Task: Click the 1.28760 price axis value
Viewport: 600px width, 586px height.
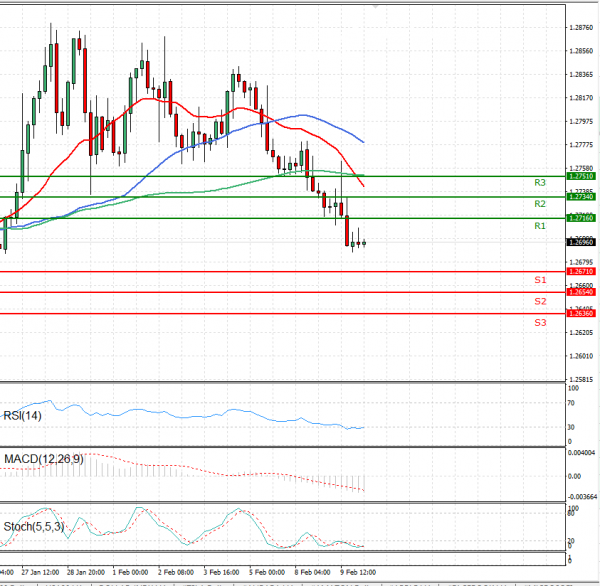Action: pos(581,28)
